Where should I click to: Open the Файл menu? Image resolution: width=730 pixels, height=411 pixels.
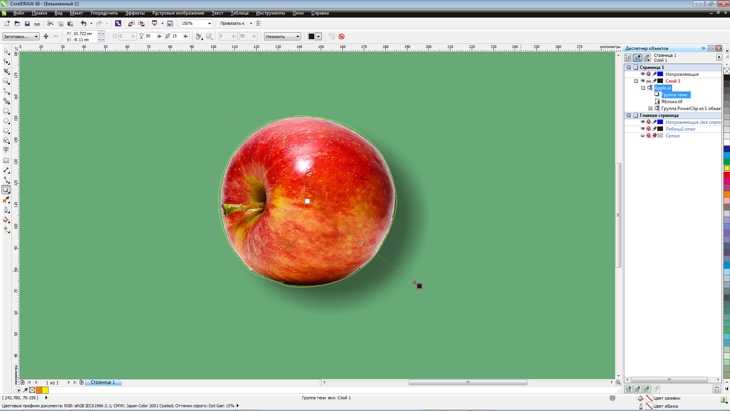[19, 13]
